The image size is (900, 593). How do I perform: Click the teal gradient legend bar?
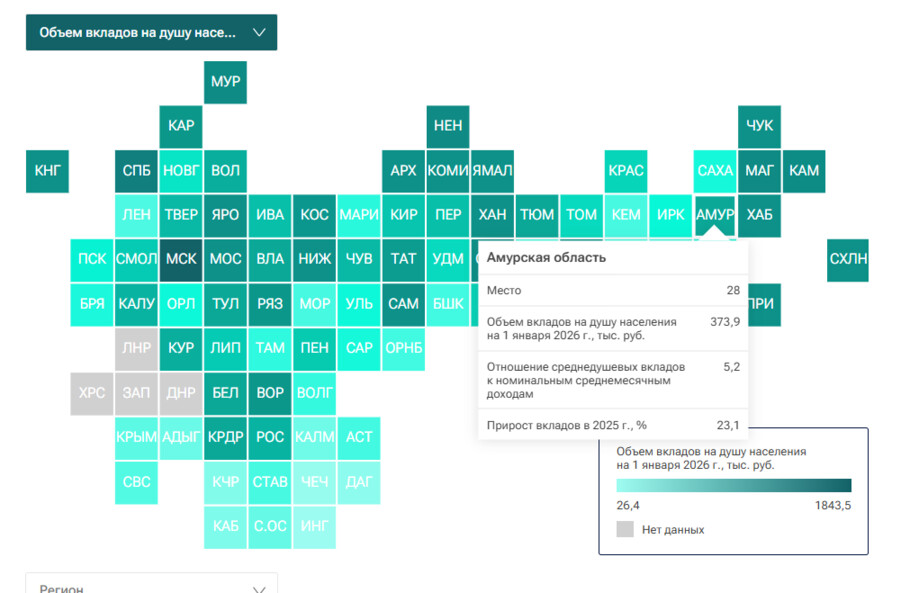click(734, 486)
